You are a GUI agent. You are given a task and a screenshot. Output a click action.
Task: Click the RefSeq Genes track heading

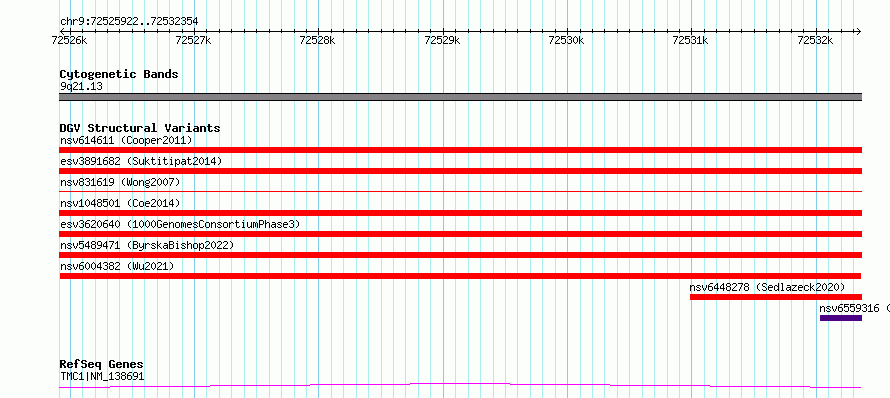pyautogui.click(x=101, y=364)
